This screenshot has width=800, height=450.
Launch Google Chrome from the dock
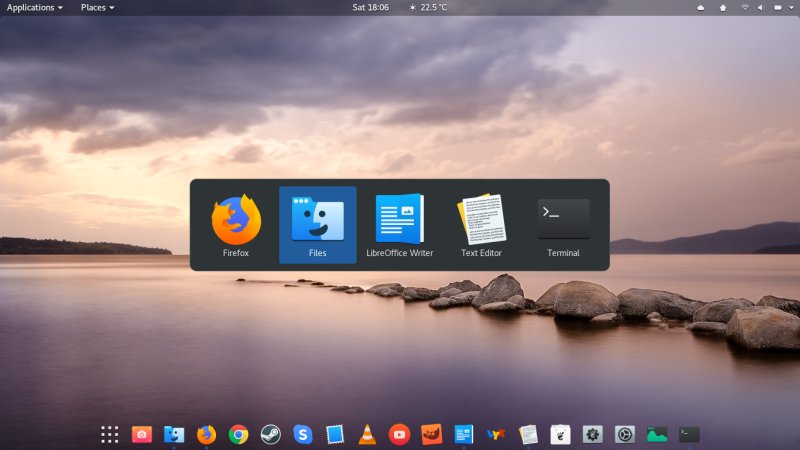238,434
